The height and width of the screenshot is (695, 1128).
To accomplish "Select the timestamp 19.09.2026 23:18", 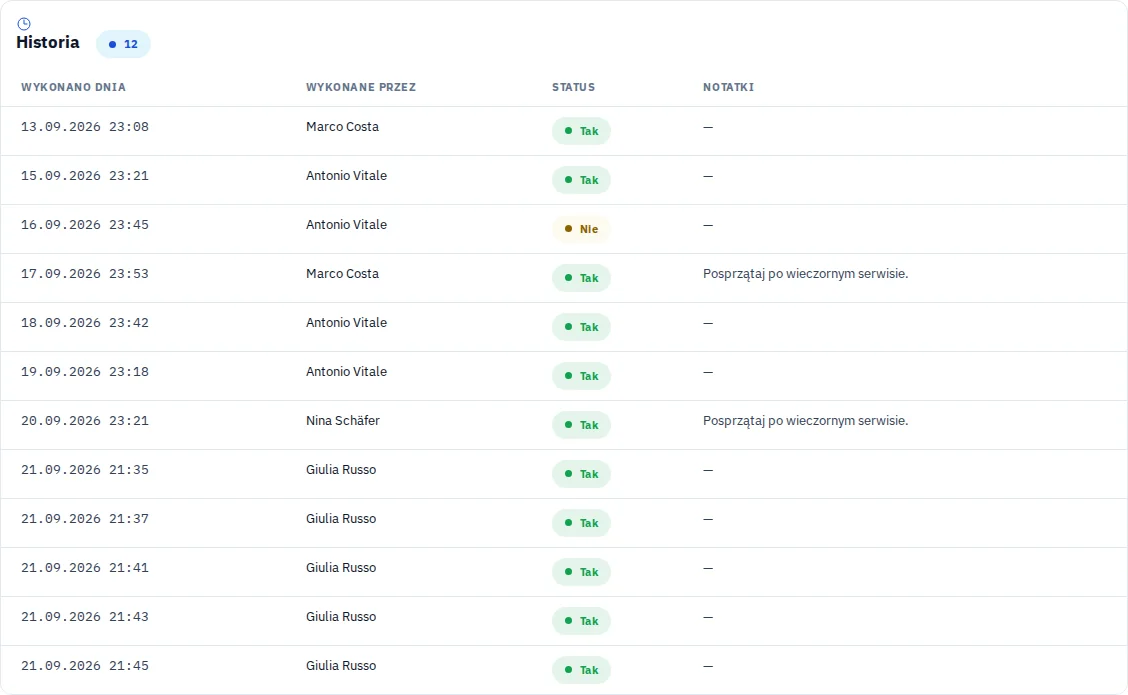I will pos(85,371).
